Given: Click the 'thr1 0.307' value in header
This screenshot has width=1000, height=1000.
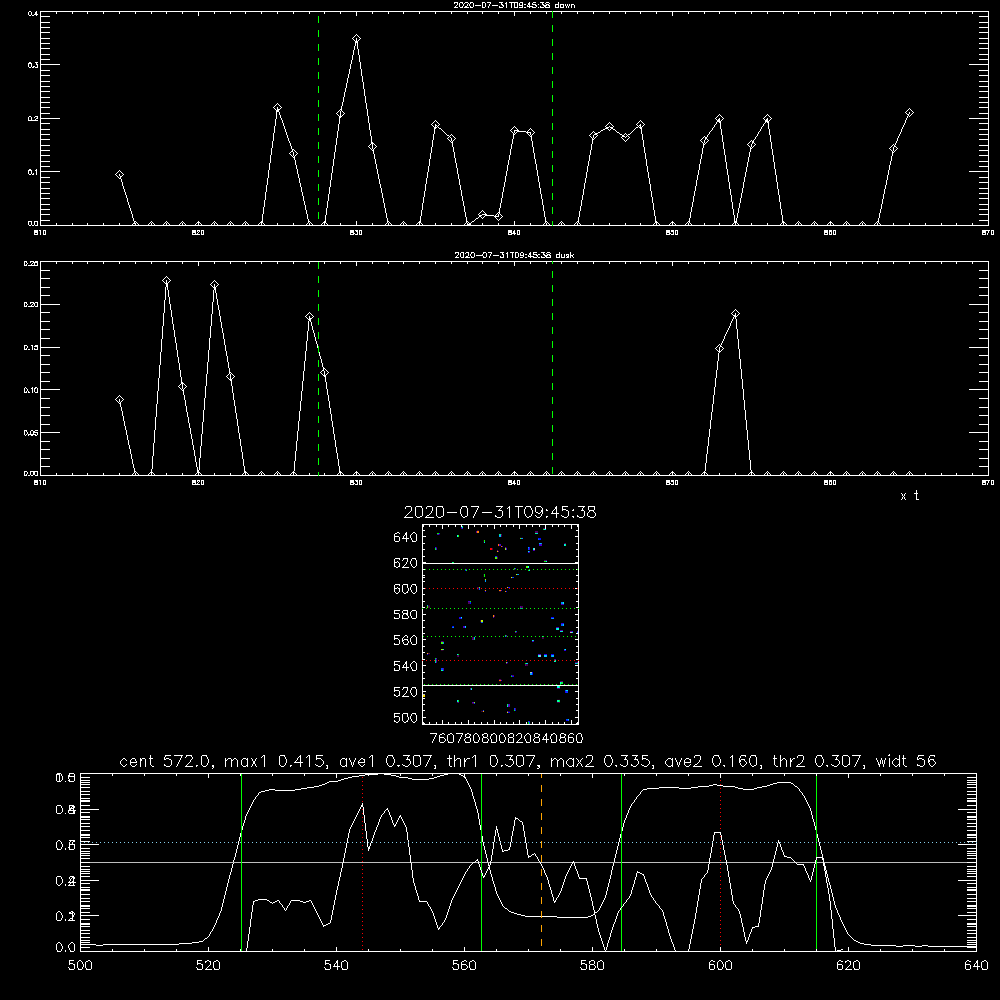Looking at the screenshot, I should pos(492,761).
